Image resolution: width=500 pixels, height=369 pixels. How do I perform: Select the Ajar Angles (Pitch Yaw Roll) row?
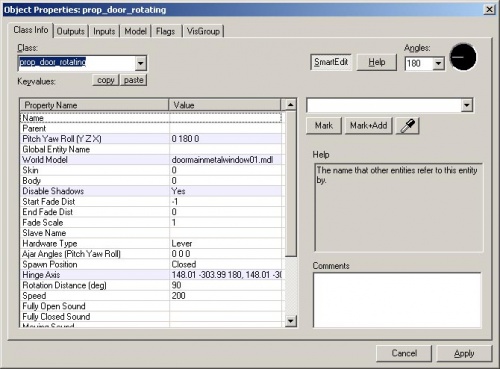(x=151, y=254)
